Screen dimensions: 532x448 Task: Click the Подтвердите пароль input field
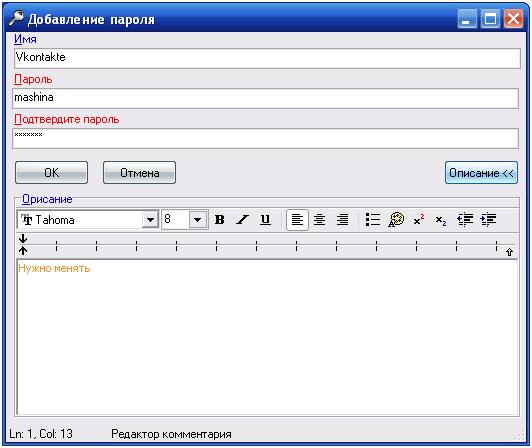point(265,138)
